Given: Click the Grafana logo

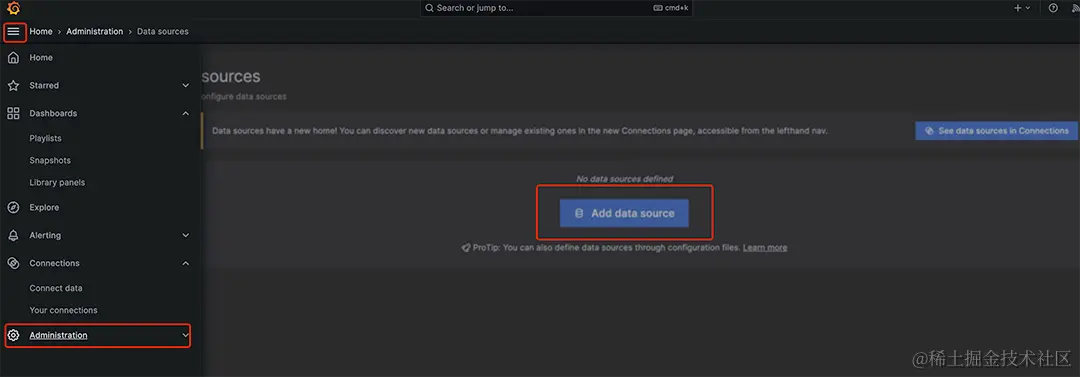Looking at the screenshot, I should (13, 8).
